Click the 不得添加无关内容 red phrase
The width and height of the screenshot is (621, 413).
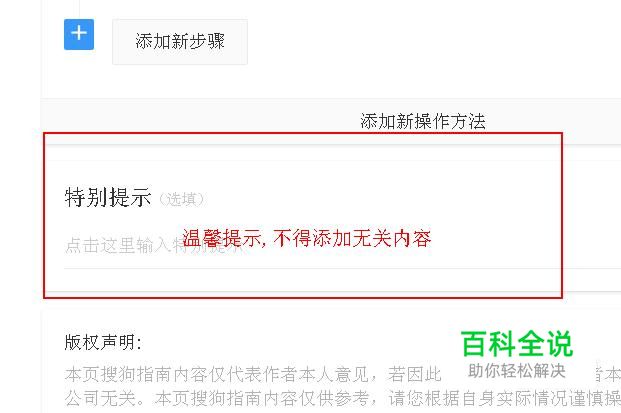point(352,238)
